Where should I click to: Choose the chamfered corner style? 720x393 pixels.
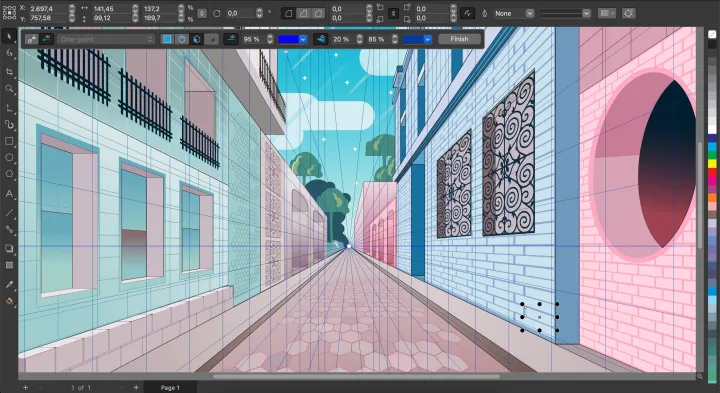[318, 13]
